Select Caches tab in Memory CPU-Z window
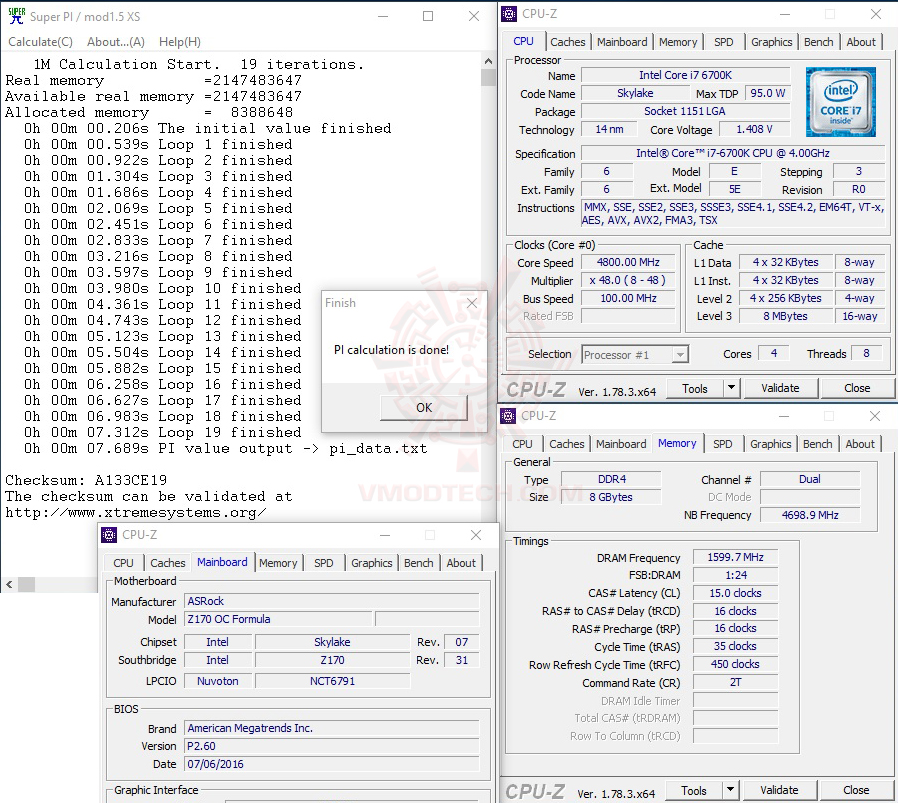Viewport: 898px width, 803px height. (566, 444)
